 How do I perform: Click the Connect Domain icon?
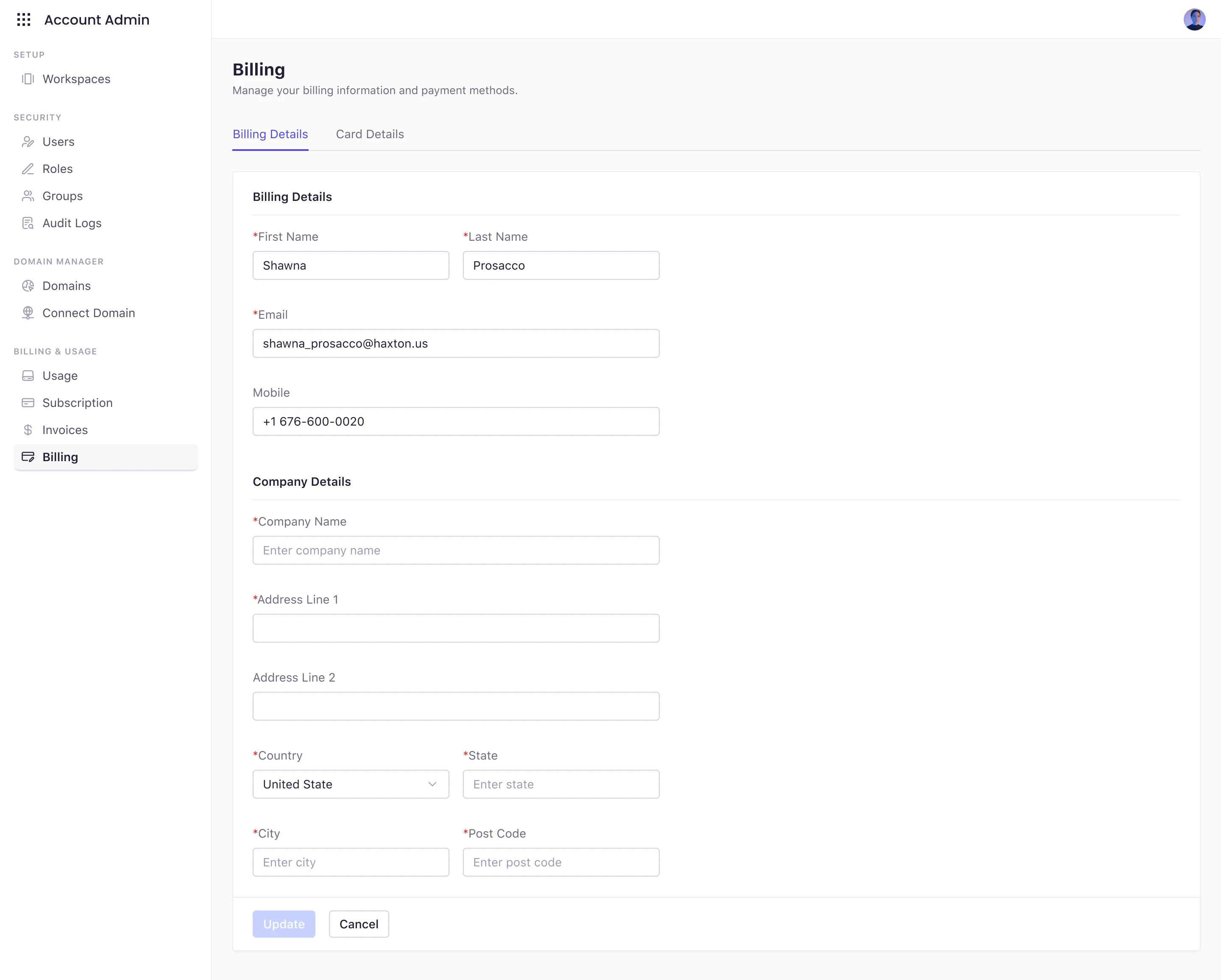[x=28, y=313]
